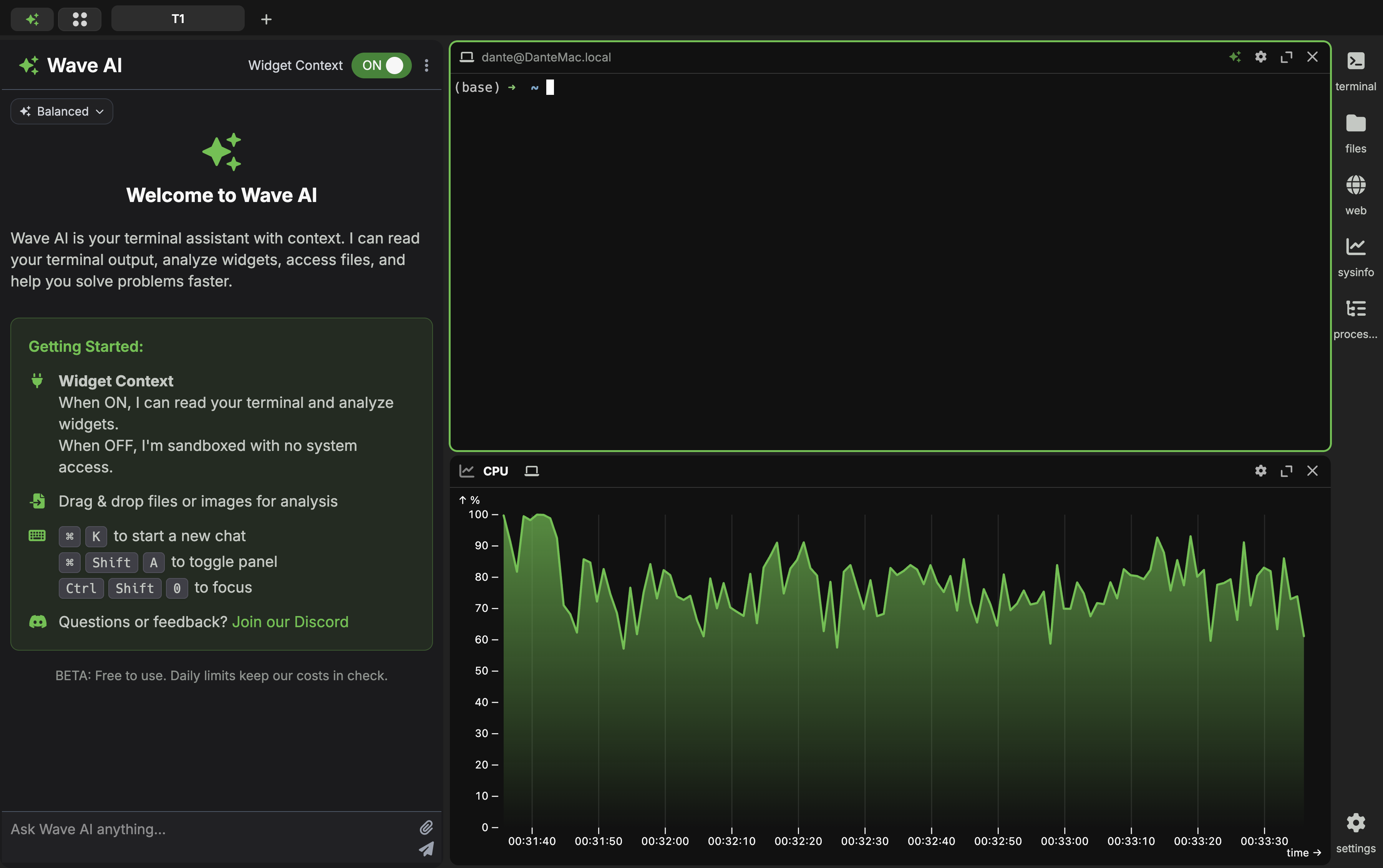Click the Wave AI panel title
Screen dimensions: 1383x868
85,65
